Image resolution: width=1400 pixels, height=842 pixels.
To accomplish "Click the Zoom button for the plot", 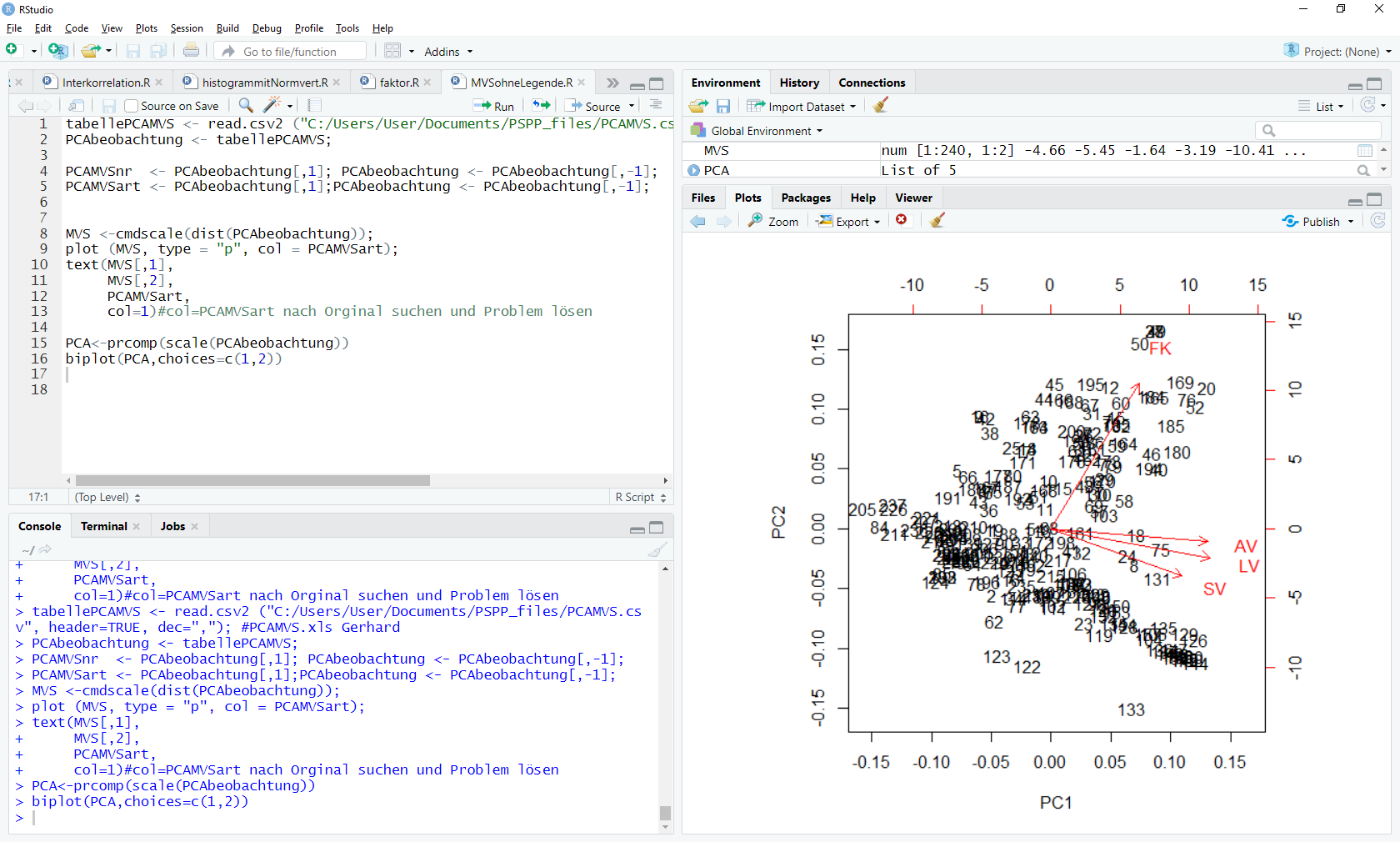I will 774,221.
